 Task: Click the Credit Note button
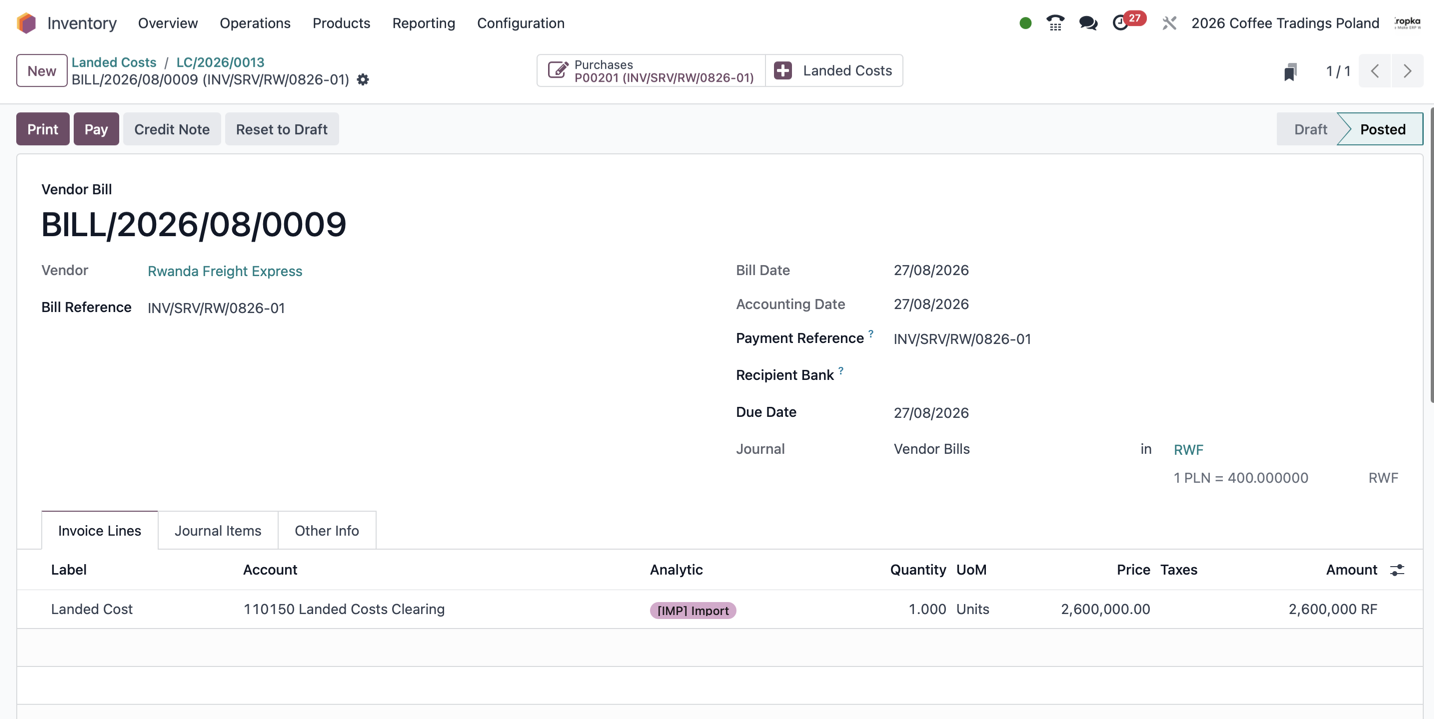(x=172, y=129)
